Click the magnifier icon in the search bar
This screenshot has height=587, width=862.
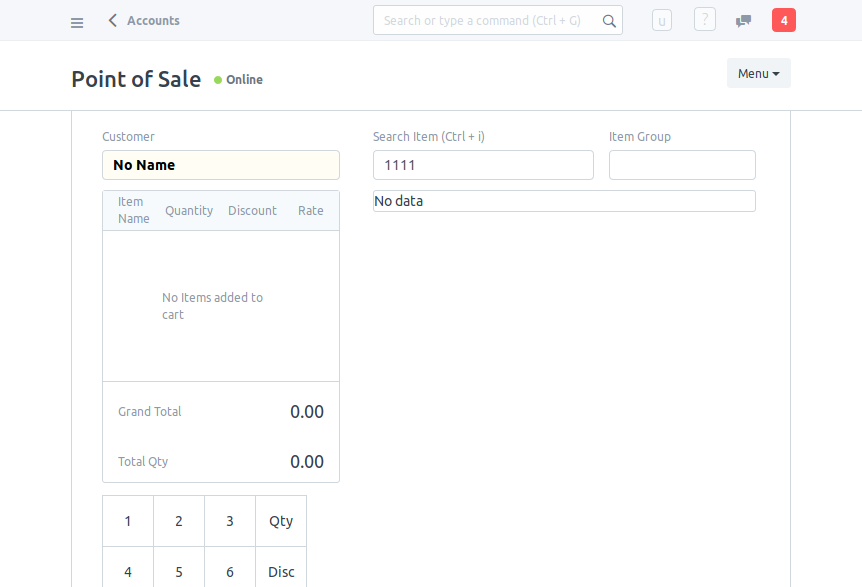(x=609, y=19)
